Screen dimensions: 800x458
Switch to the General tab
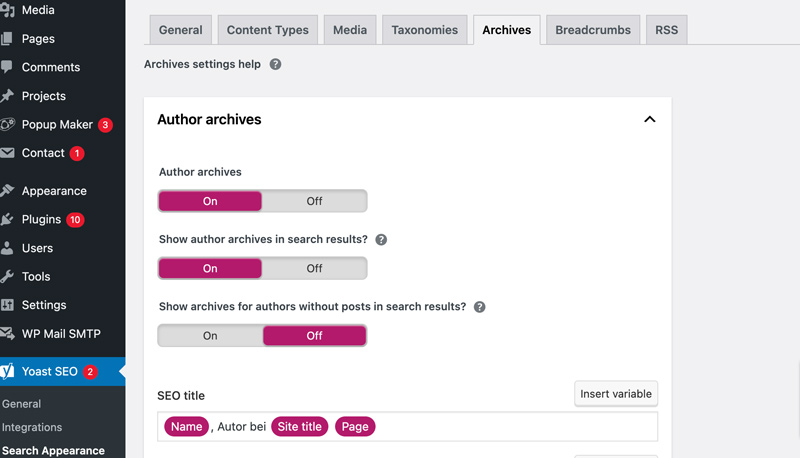coord(181,30)
